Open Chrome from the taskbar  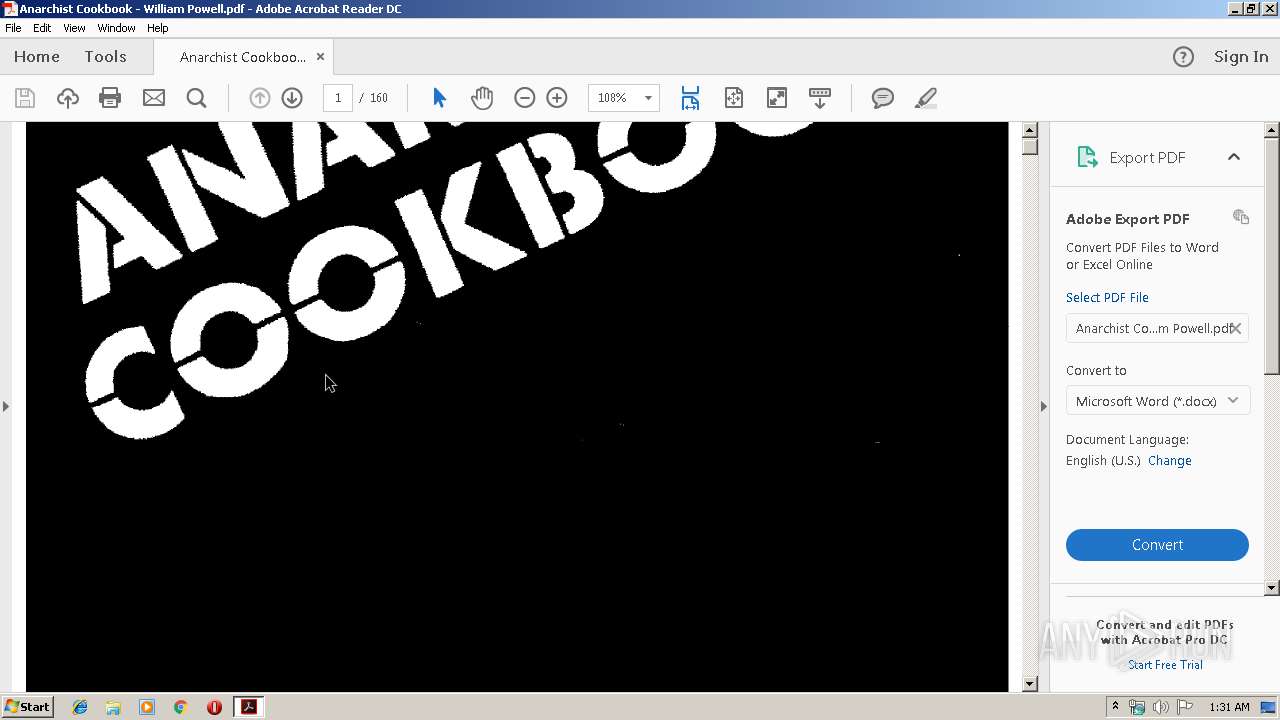tap(180, 707)
